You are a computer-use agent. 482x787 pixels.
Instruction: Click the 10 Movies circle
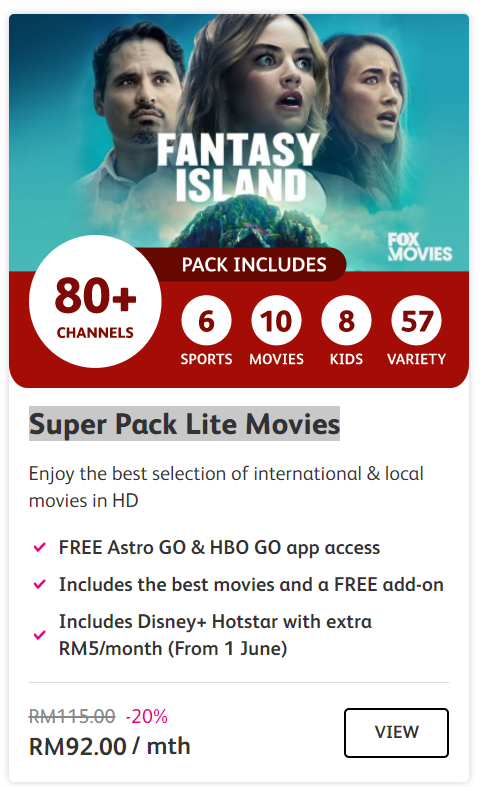click(x=276, y=321)
